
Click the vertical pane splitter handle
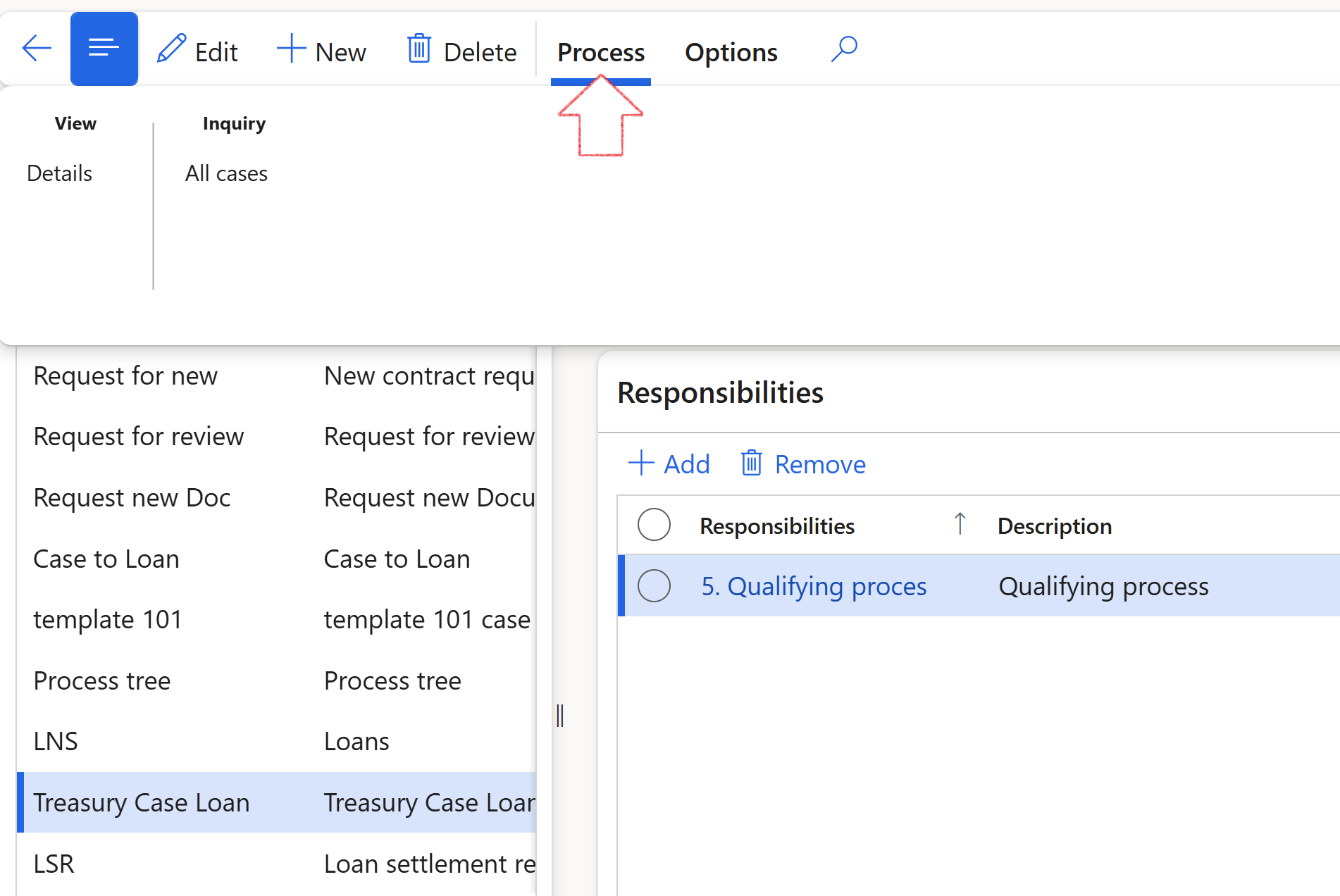(x=560, y=716)
